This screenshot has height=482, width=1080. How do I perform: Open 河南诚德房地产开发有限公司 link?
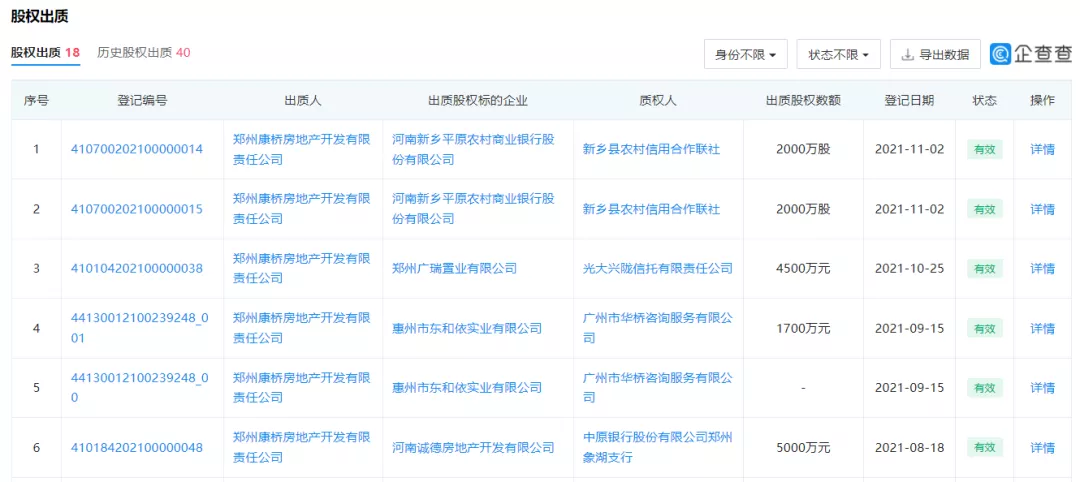point(473,448)
